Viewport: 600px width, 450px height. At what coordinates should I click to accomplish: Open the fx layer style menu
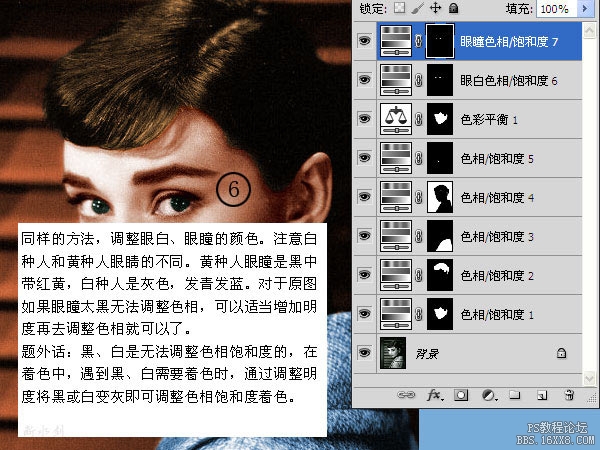click(x=435, y=395)
